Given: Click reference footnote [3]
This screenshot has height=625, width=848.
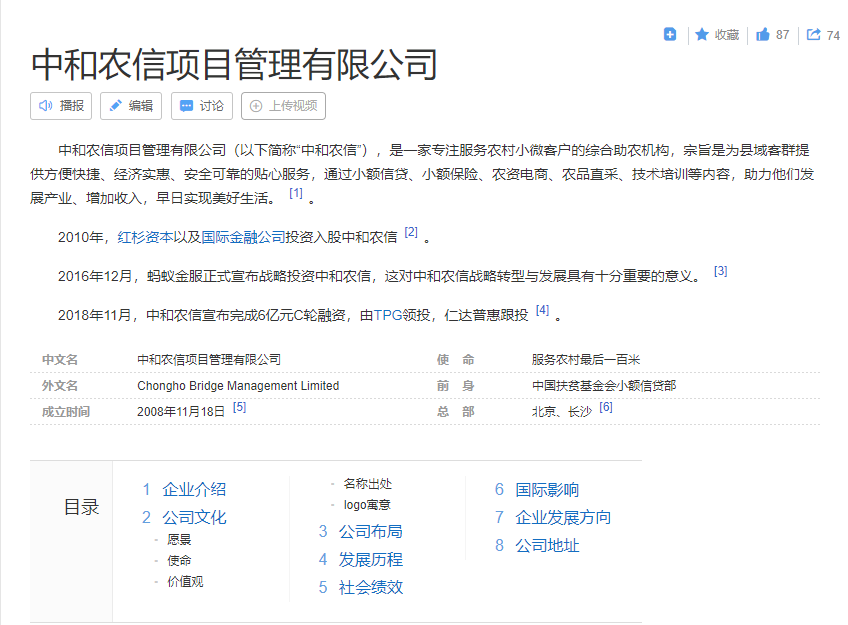Looking at the screenshot, I should [x=720, y=271].
